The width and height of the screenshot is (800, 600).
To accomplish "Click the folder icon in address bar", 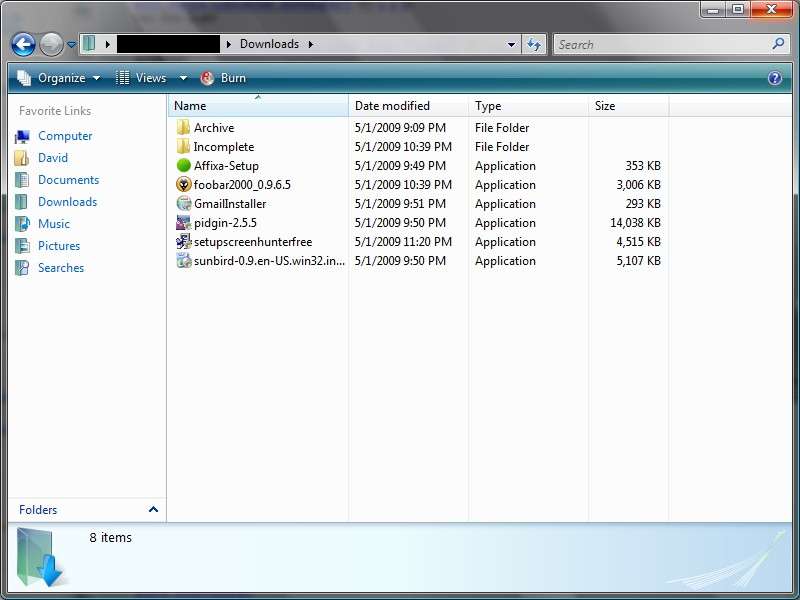I will click(89, 44).
